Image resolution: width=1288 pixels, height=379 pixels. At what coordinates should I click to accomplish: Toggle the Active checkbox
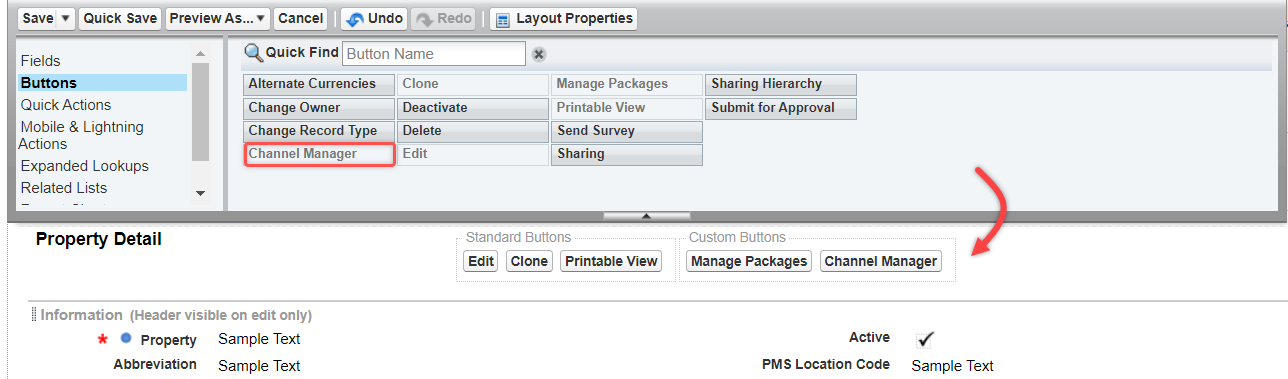pyautogui.click(x=925, y=339)
